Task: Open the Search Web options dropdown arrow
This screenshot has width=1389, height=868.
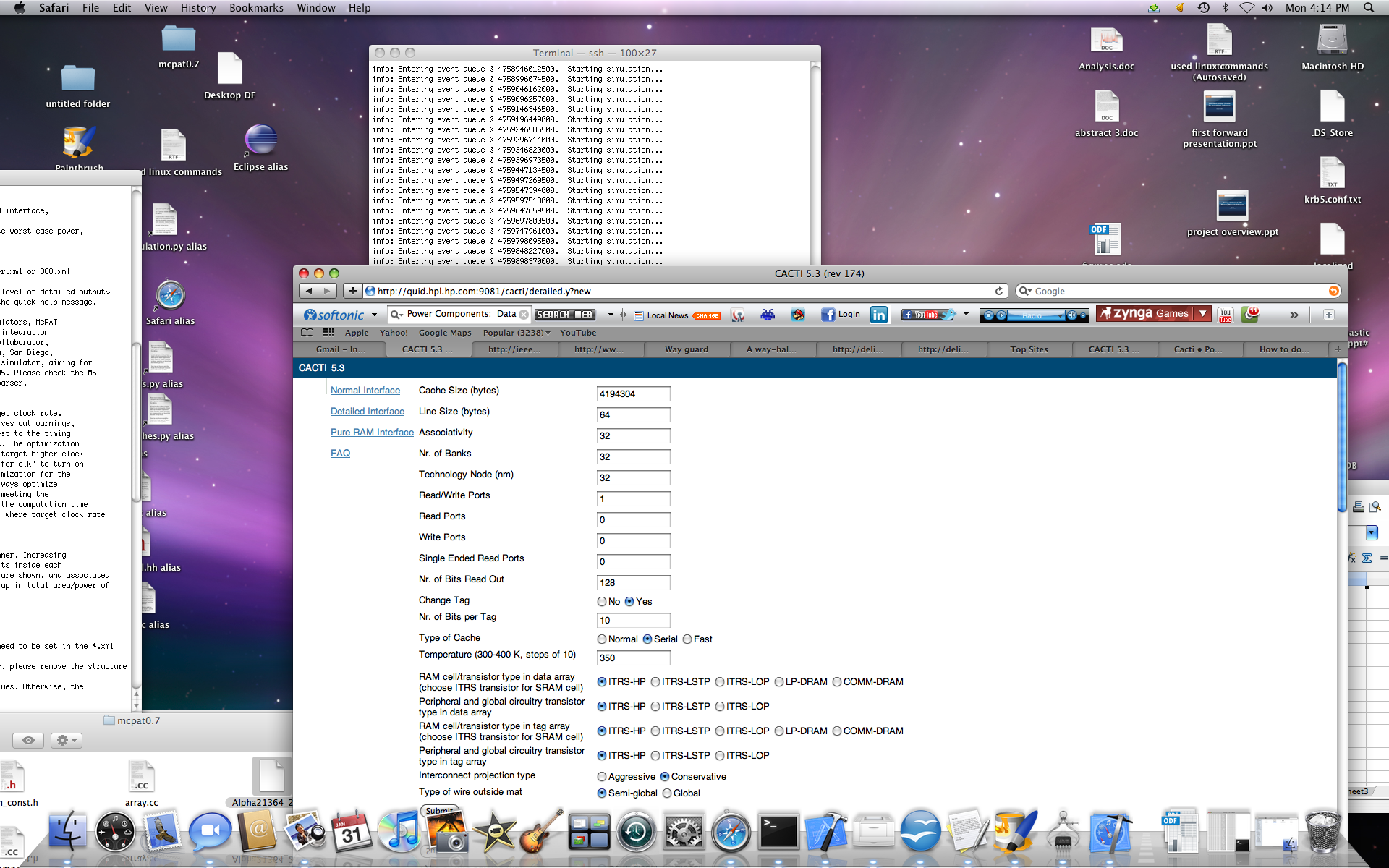Action: 611,315
